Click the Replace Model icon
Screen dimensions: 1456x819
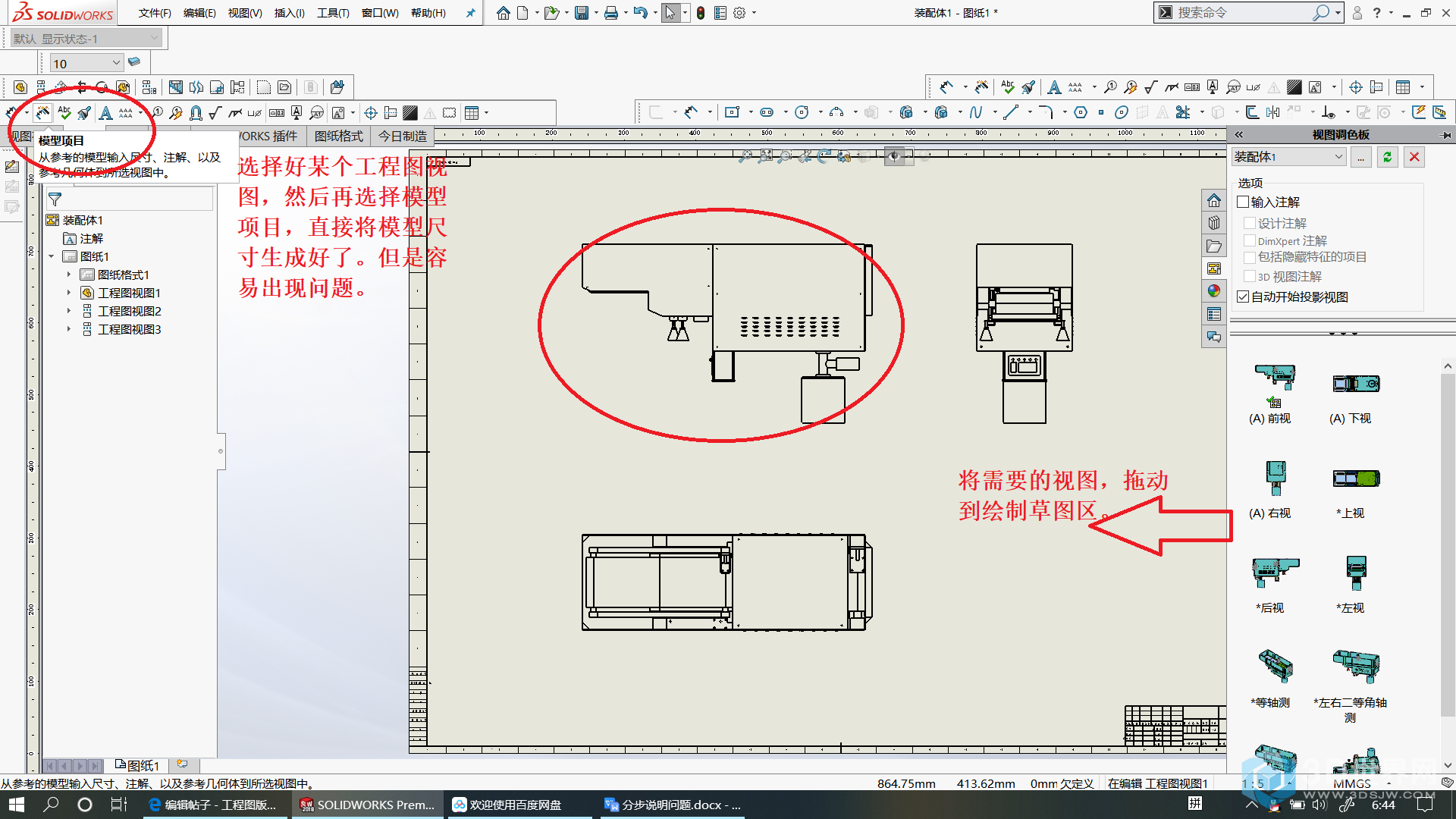337,87
